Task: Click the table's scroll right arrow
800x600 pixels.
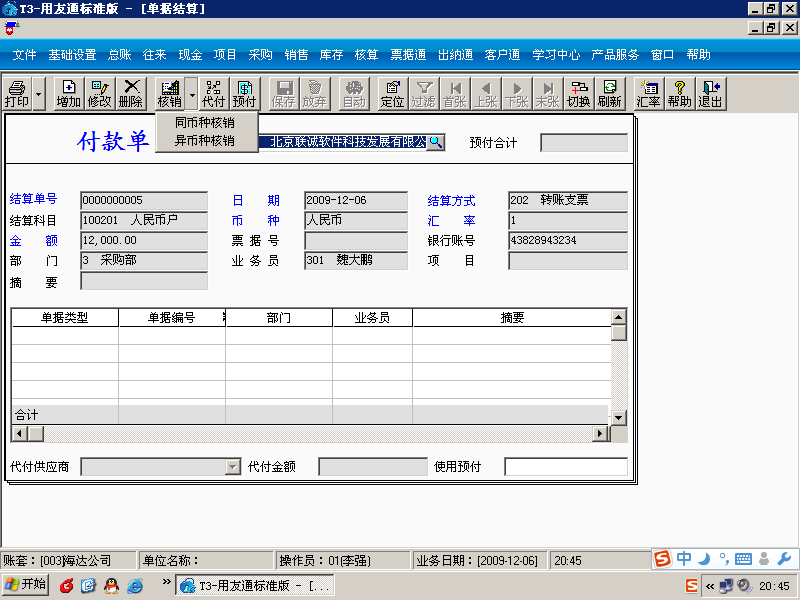Action: [x=600, y=434]
